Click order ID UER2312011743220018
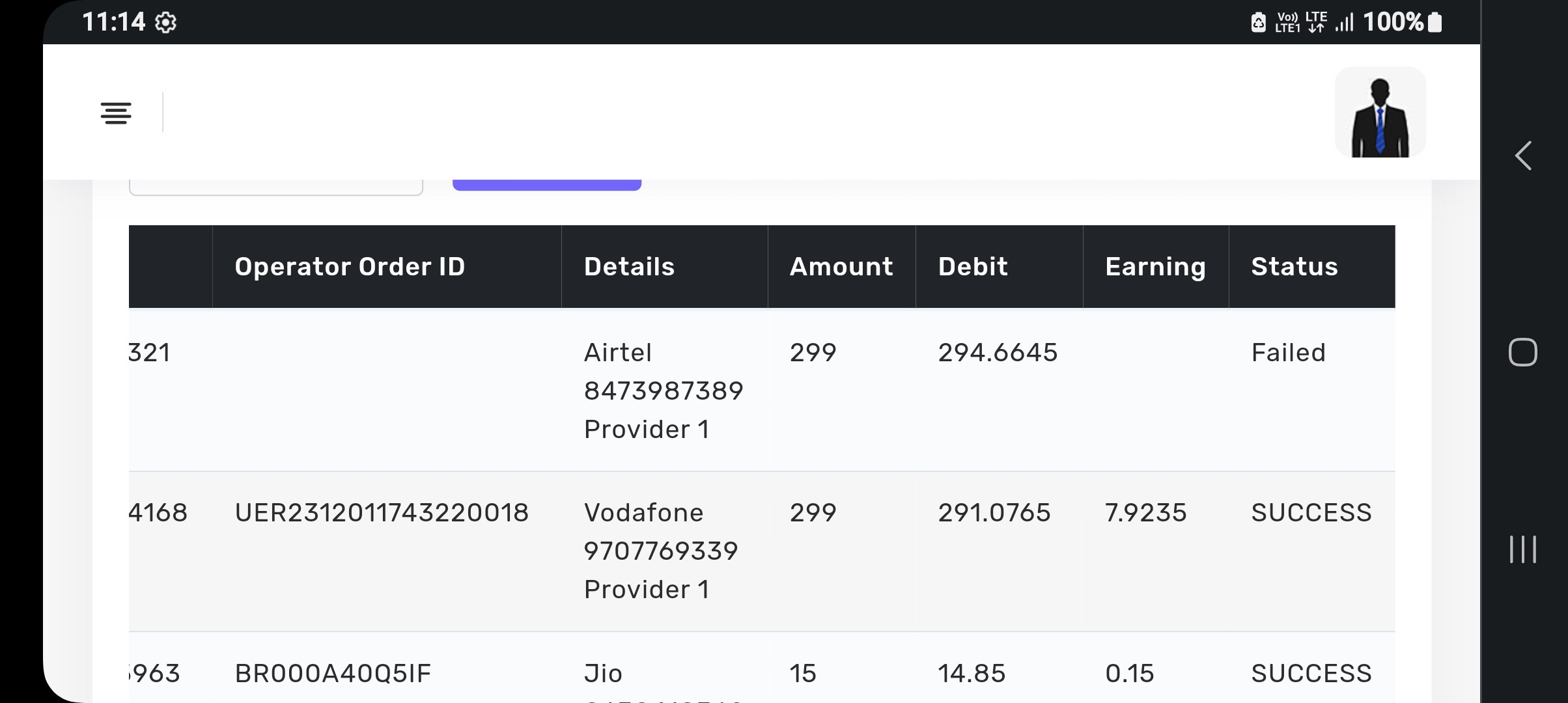The image size is (1568, 703). (382, 513)
